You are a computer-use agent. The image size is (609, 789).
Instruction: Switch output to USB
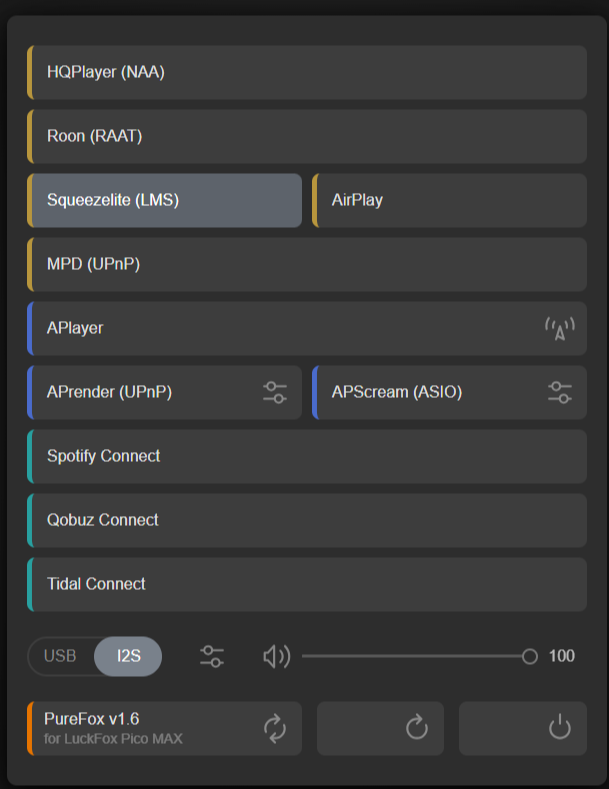(61, 656)
